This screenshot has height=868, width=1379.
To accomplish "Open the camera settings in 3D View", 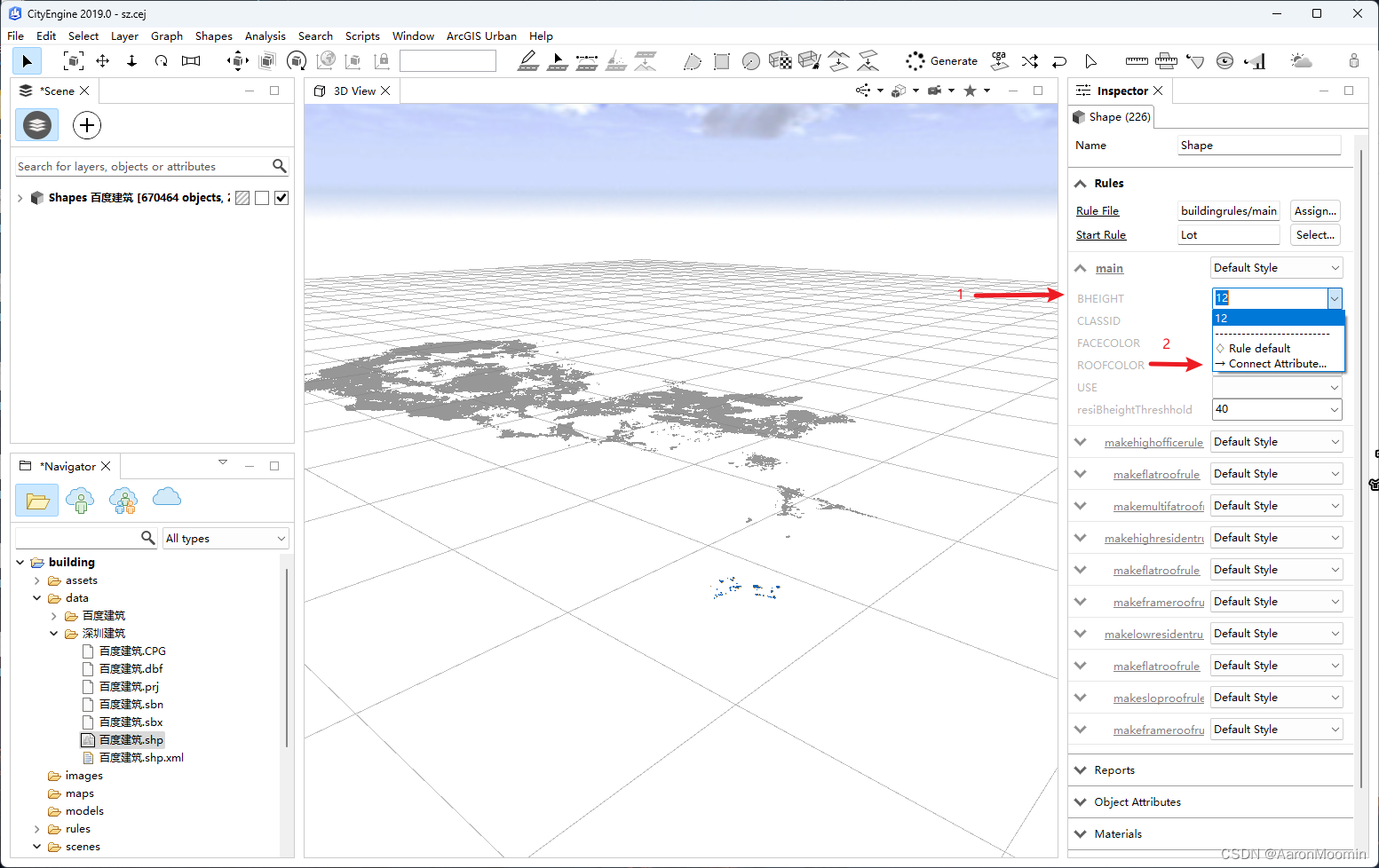I will click(x=934, y=91).
